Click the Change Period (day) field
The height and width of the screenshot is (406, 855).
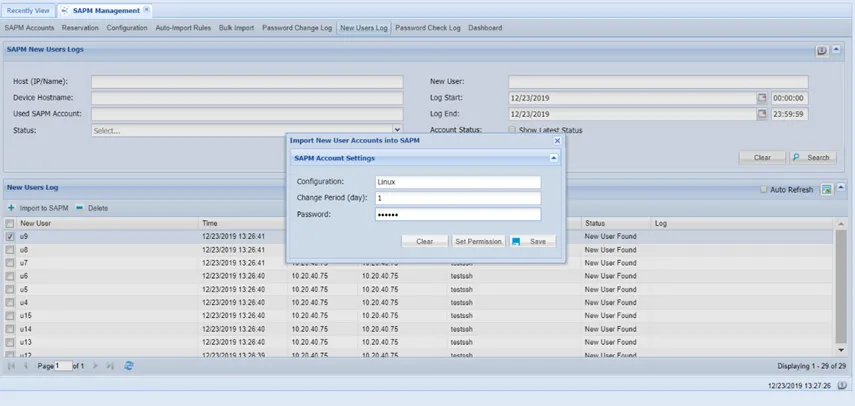pos(458,198)
